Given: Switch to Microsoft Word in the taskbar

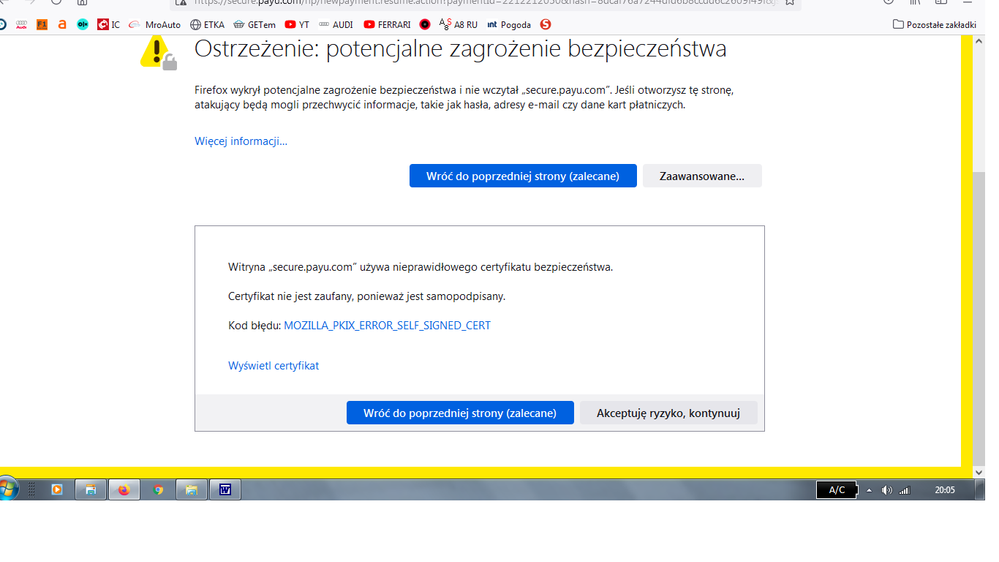Looking at the screenshot, I should 225,489.
